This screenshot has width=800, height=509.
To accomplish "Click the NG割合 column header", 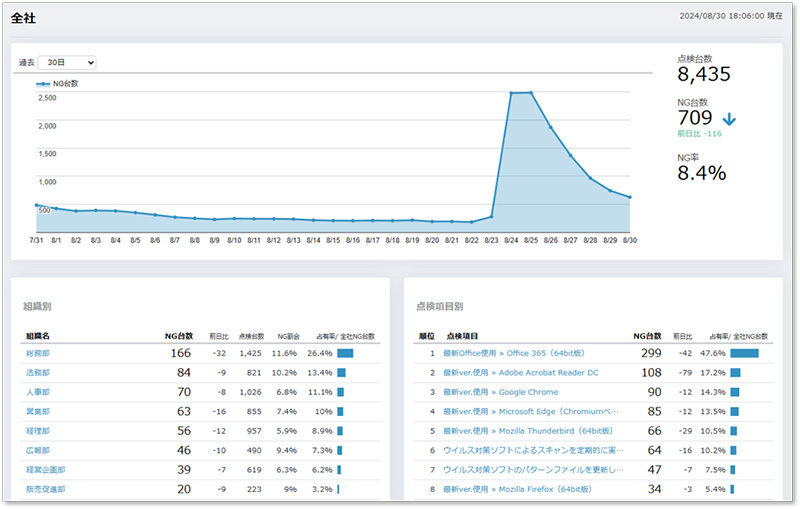I will (288, 336).
